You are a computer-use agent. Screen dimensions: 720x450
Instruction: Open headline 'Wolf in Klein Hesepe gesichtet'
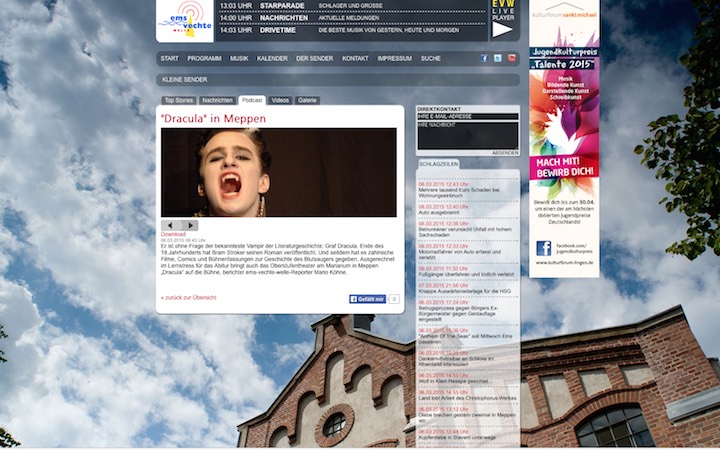coord(453,381)
